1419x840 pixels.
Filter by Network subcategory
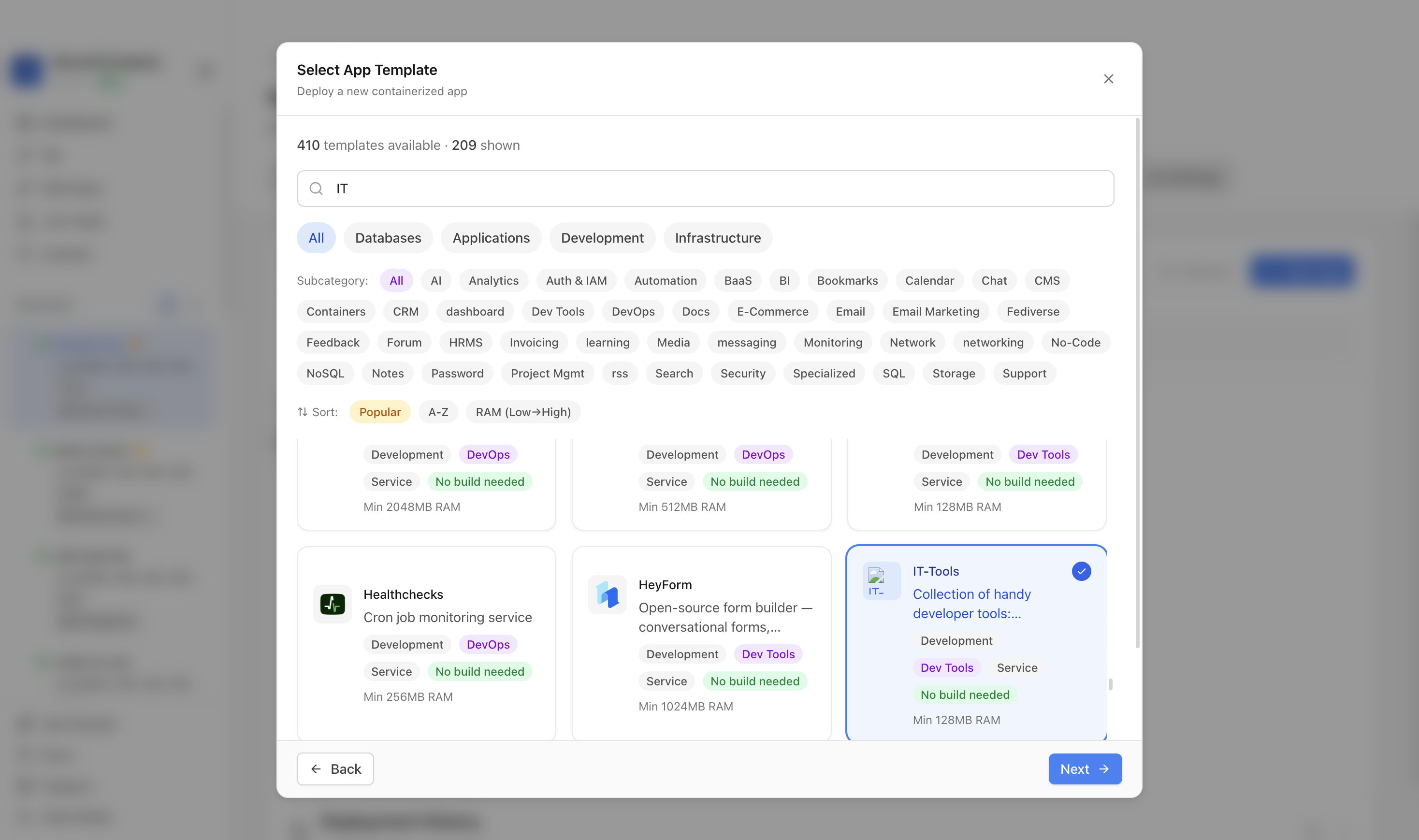pos(912,343)
